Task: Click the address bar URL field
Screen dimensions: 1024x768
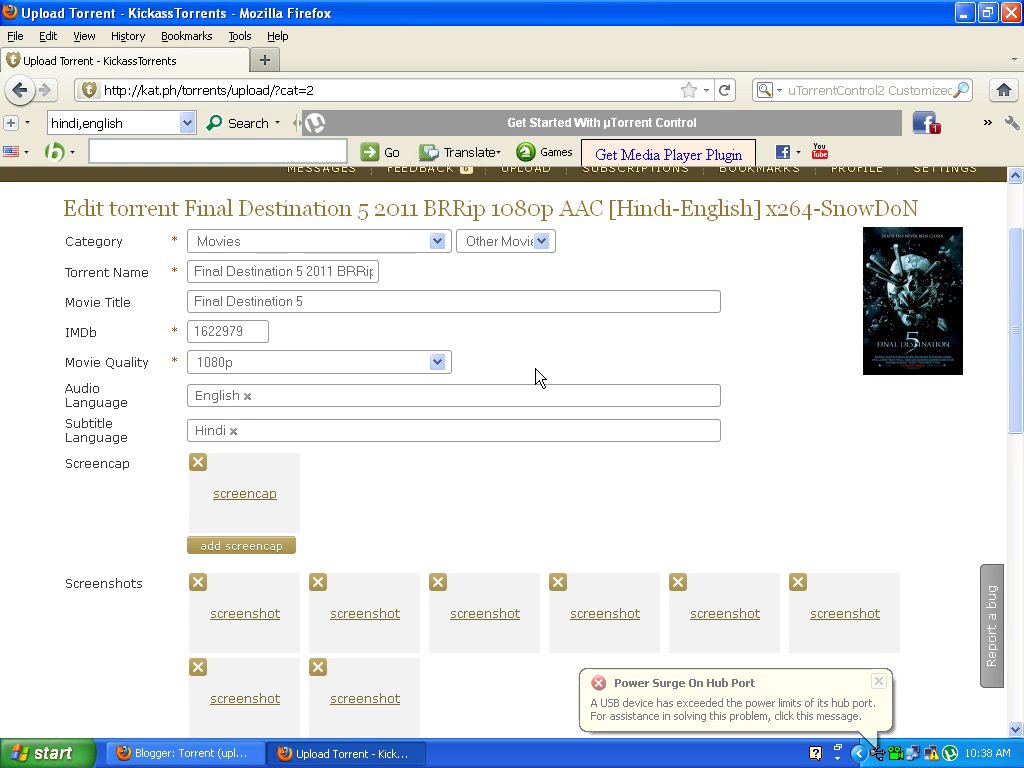Action: [389, 90]
